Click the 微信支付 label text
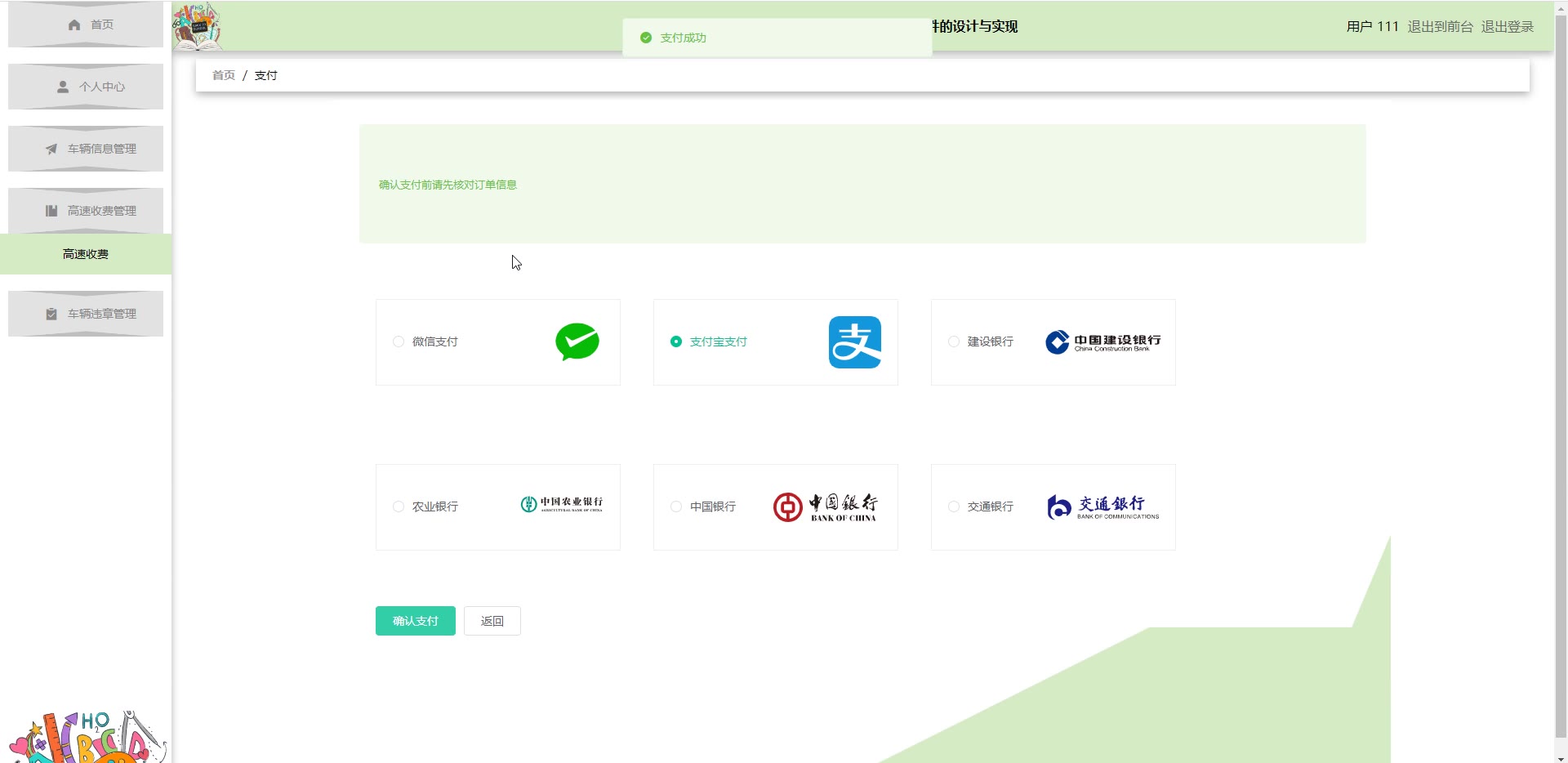Image resolution: width=1568 pixels, height=763 pixels. click(435, 341)
